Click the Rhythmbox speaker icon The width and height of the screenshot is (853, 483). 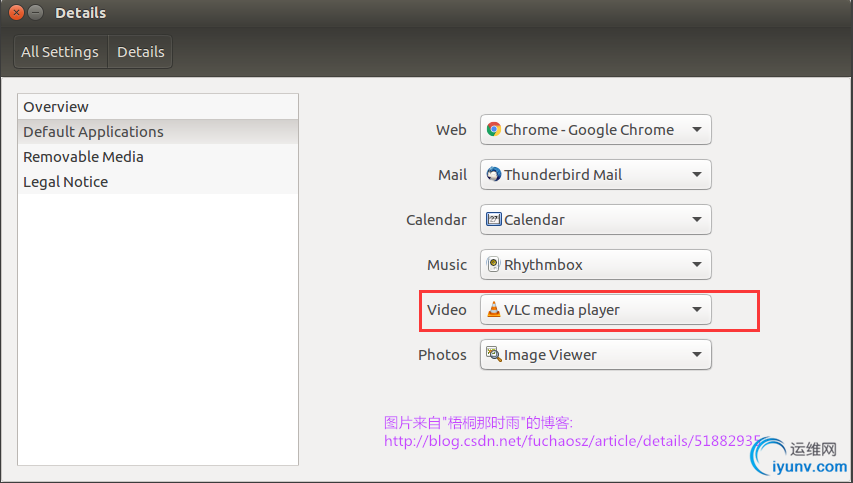tap(493, 264)
